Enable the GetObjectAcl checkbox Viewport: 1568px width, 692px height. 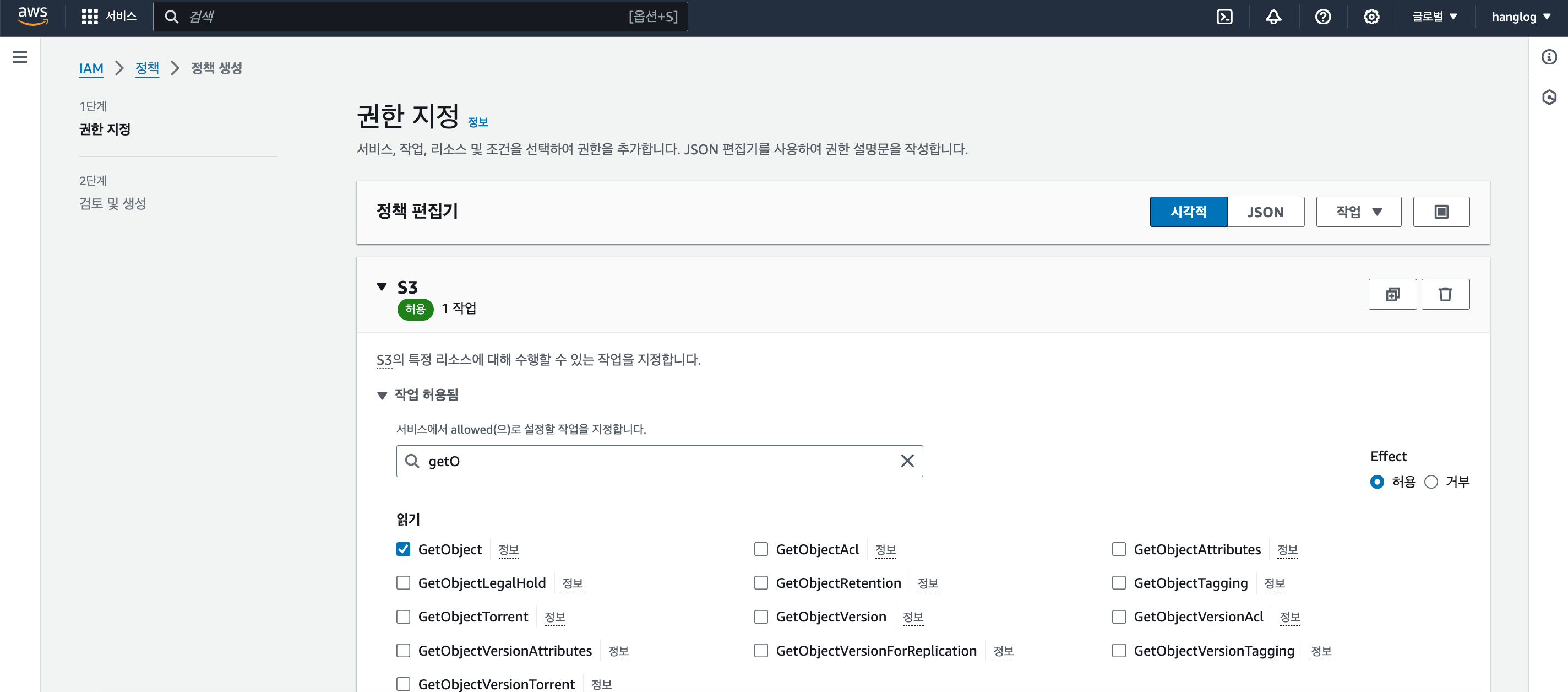tap(761, 549)
